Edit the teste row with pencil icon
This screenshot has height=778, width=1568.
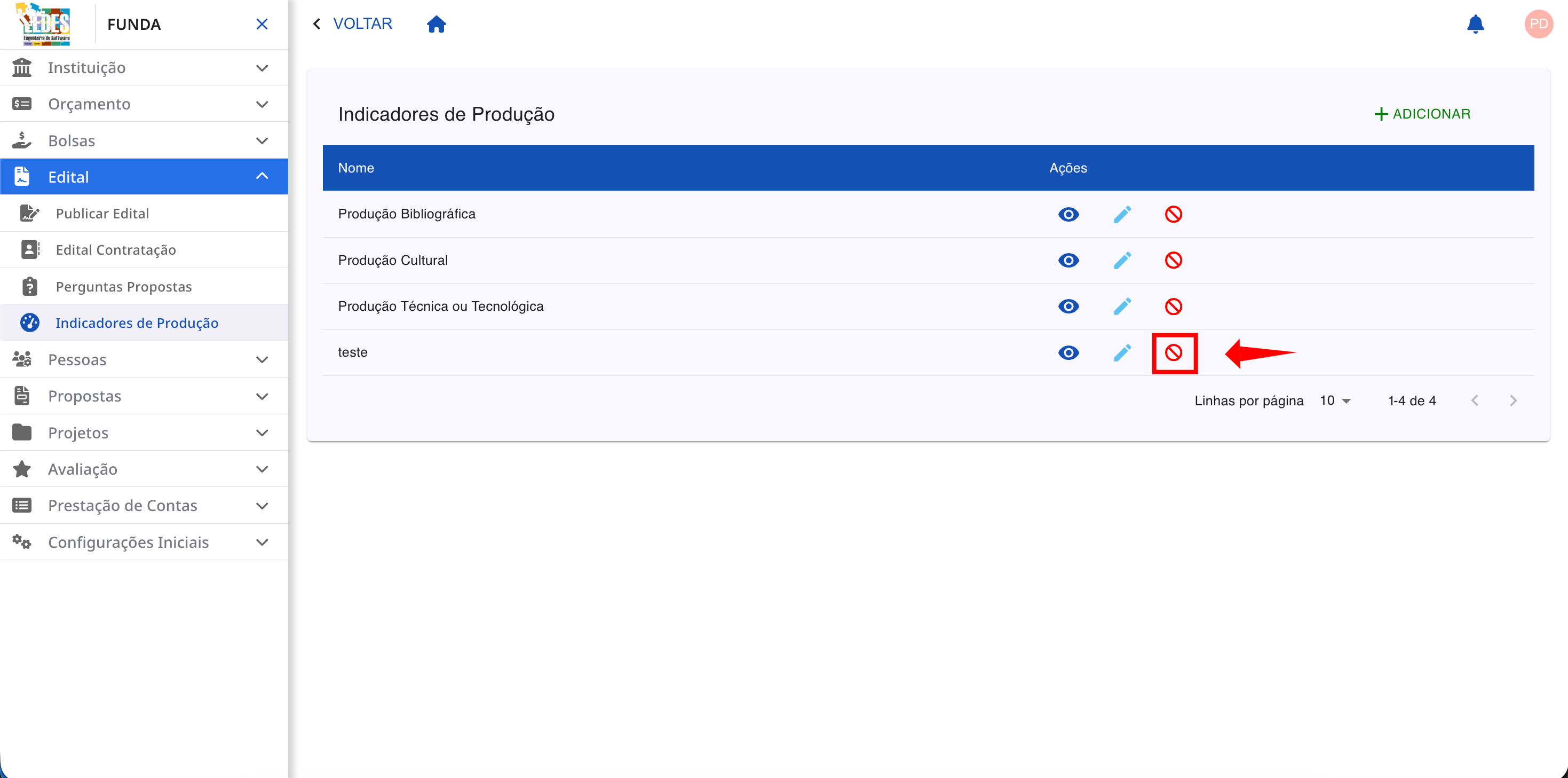coord(1122,353)
